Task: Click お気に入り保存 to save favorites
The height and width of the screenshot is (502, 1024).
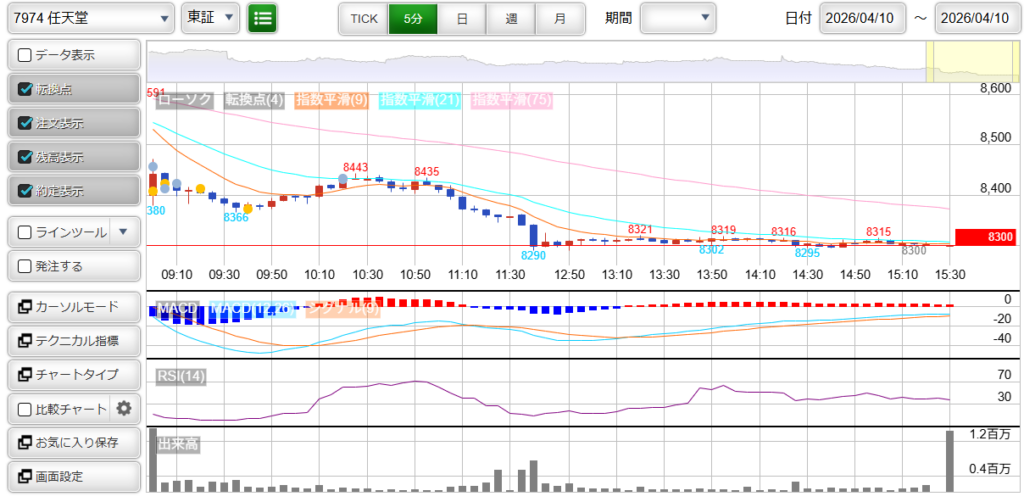Action: (x=73, y=442)
